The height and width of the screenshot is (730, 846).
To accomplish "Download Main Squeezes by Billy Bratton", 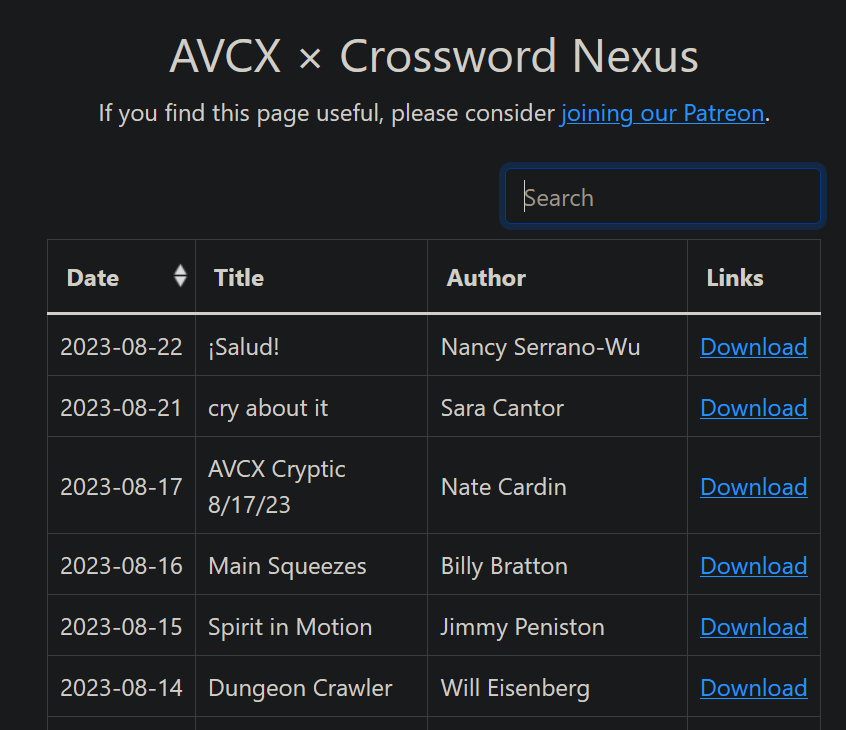I will pyautogui.click(x=753, y=566).
